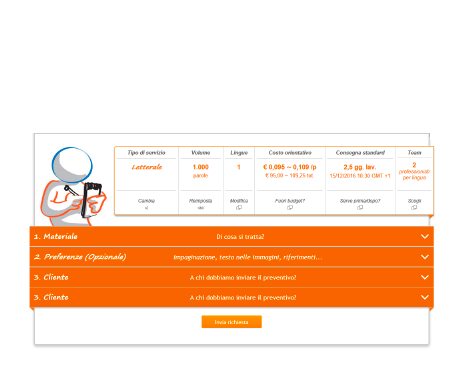Click the Fuori budget? link
The width and height of the screenshot is (460, 373).
[290, 201]
